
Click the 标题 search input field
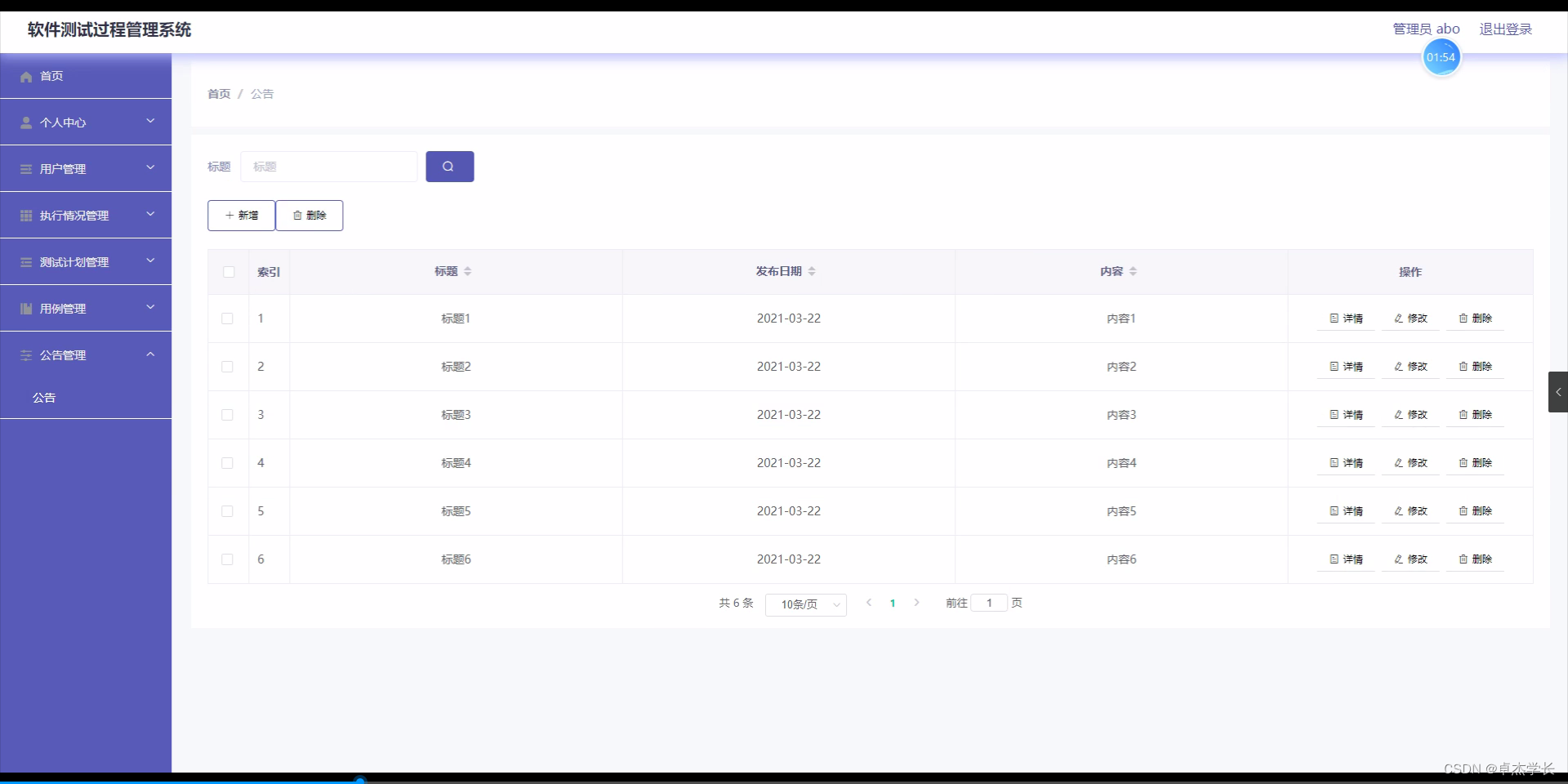(x=329, y=166)
